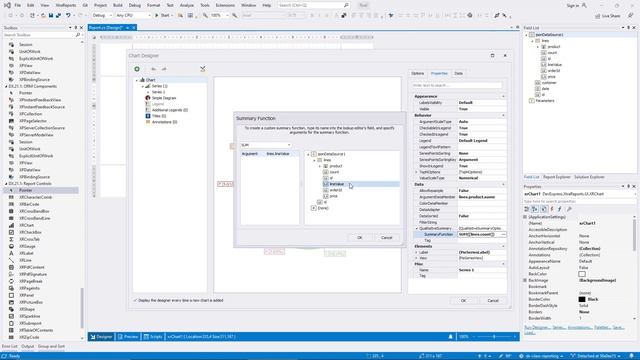The width and height of the screenshot is (640, 360).
Task: Select the XRLine toolbox item
Action: [25, 260]
